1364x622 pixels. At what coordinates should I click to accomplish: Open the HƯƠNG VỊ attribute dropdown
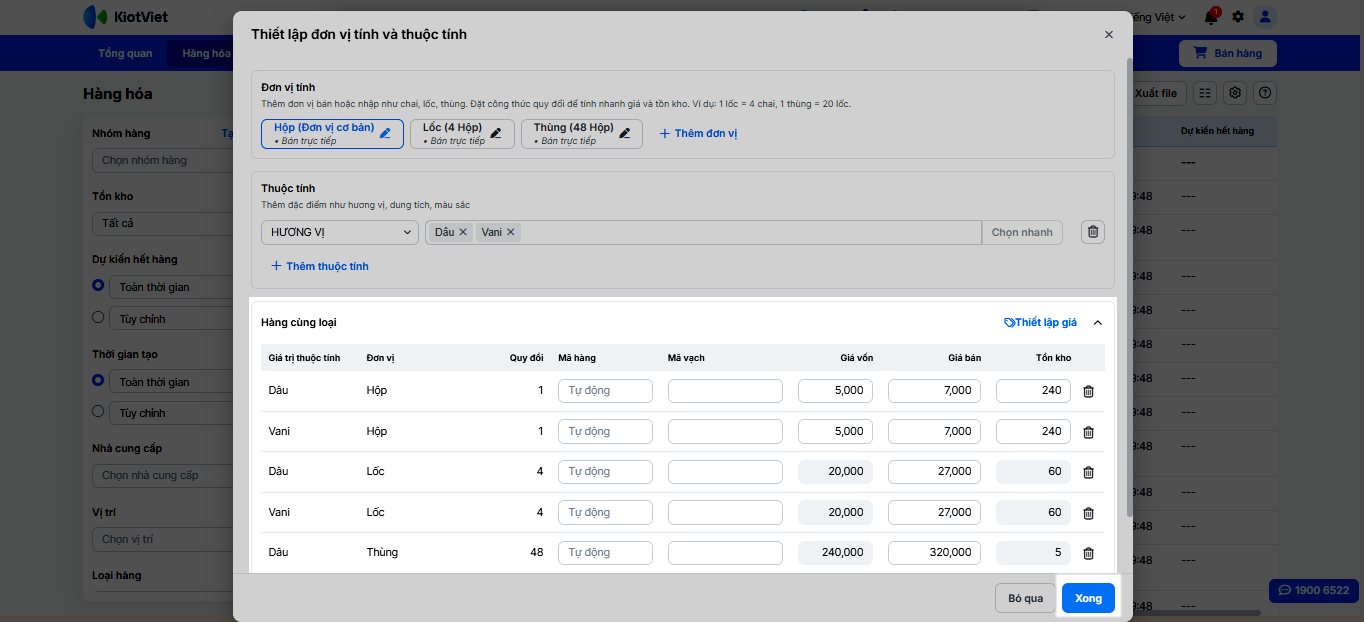[339, 232]
